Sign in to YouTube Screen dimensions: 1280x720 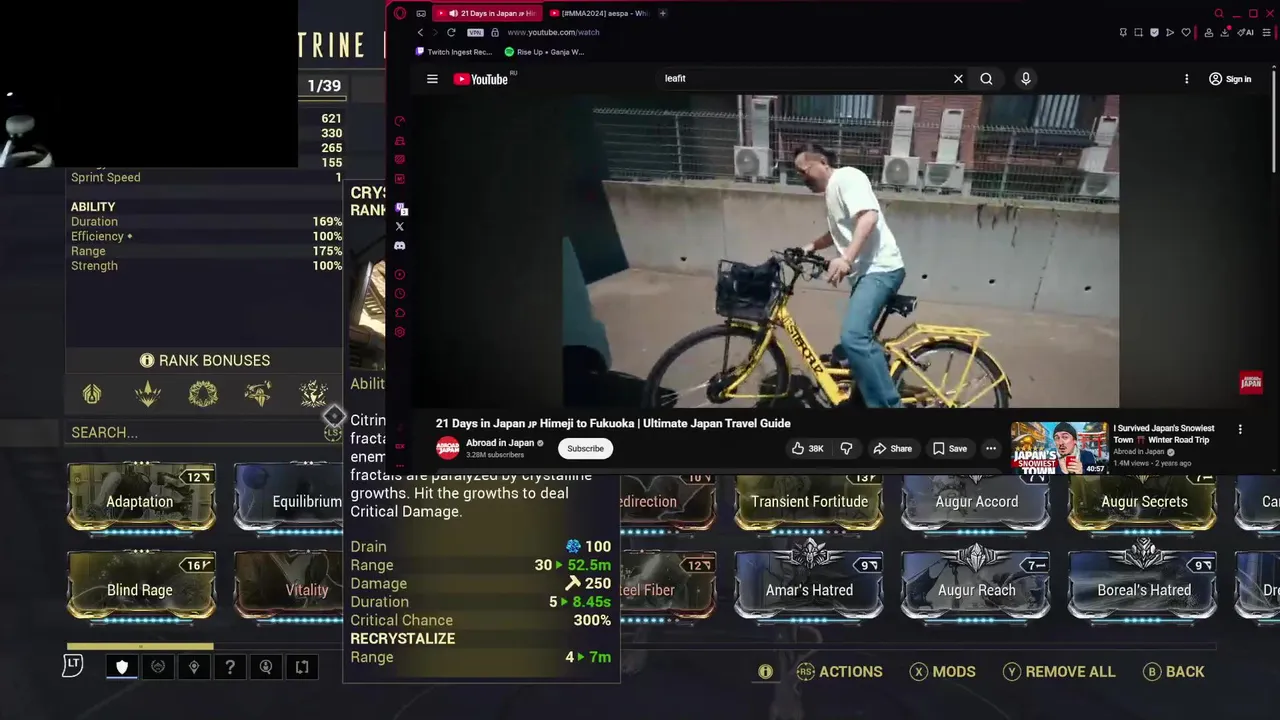point(1230,79)
